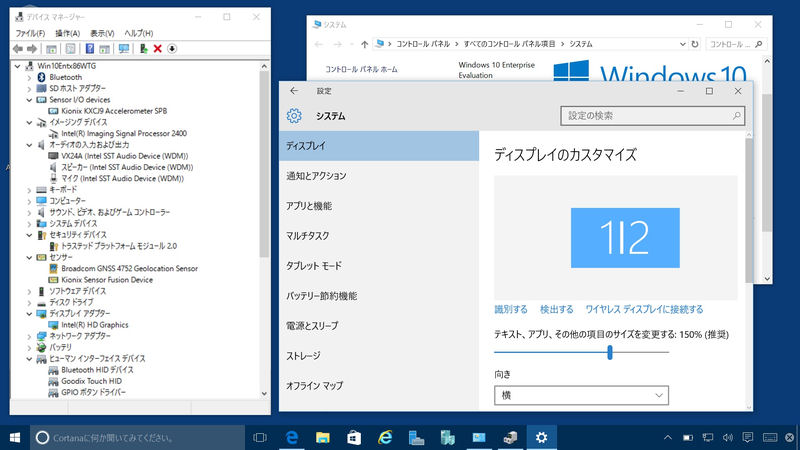Screen dimensions: 800x450
Task: Collapse the ディスプレイ アダプター node
Action: point(29,313)
